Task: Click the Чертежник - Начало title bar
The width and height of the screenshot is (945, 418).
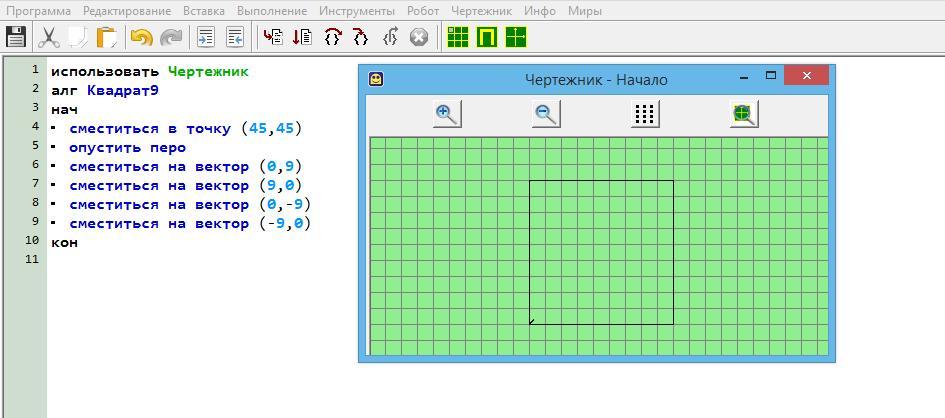Action: coord(596,80)
